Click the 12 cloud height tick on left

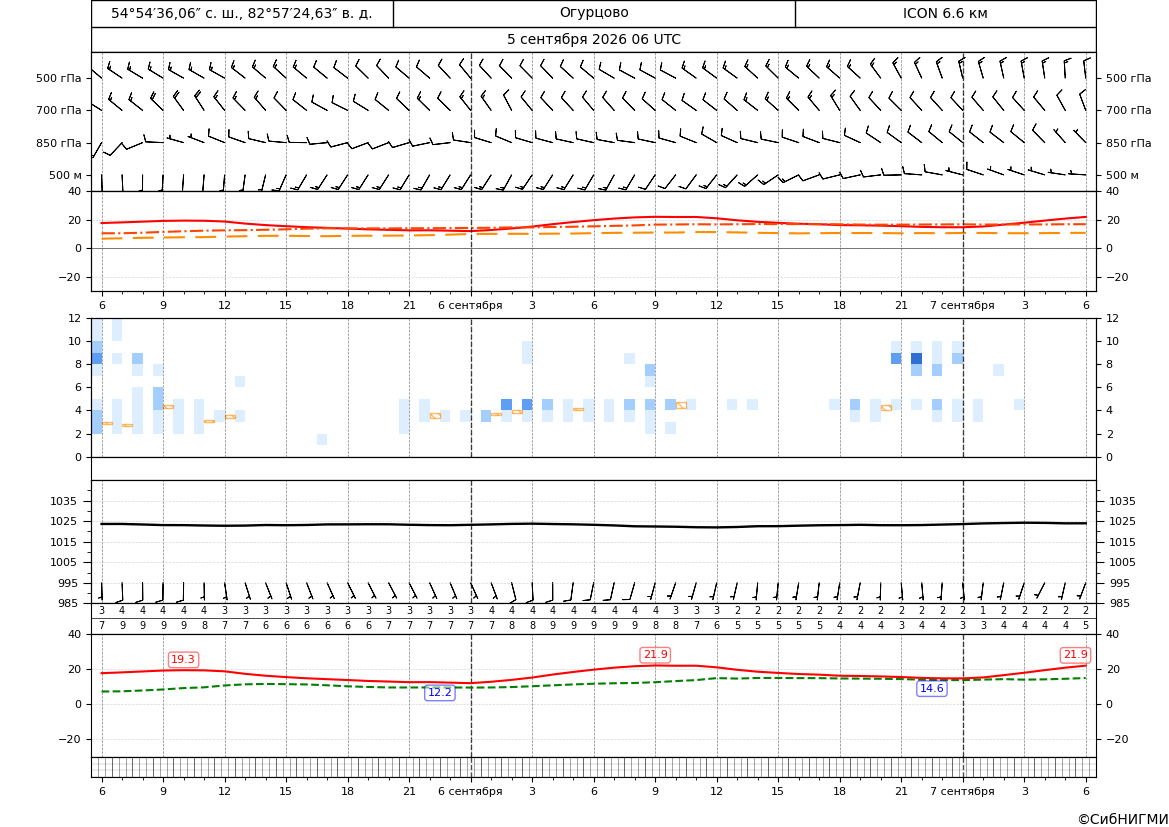coord(75,318)
